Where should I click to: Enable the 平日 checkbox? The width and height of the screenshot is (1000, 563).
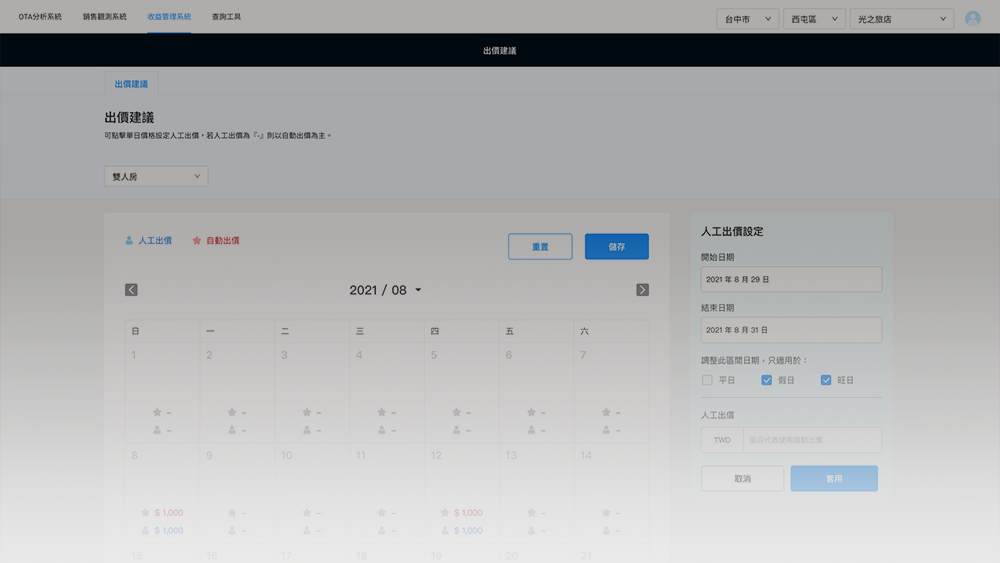pyautogui.click(x=707, y=380)
